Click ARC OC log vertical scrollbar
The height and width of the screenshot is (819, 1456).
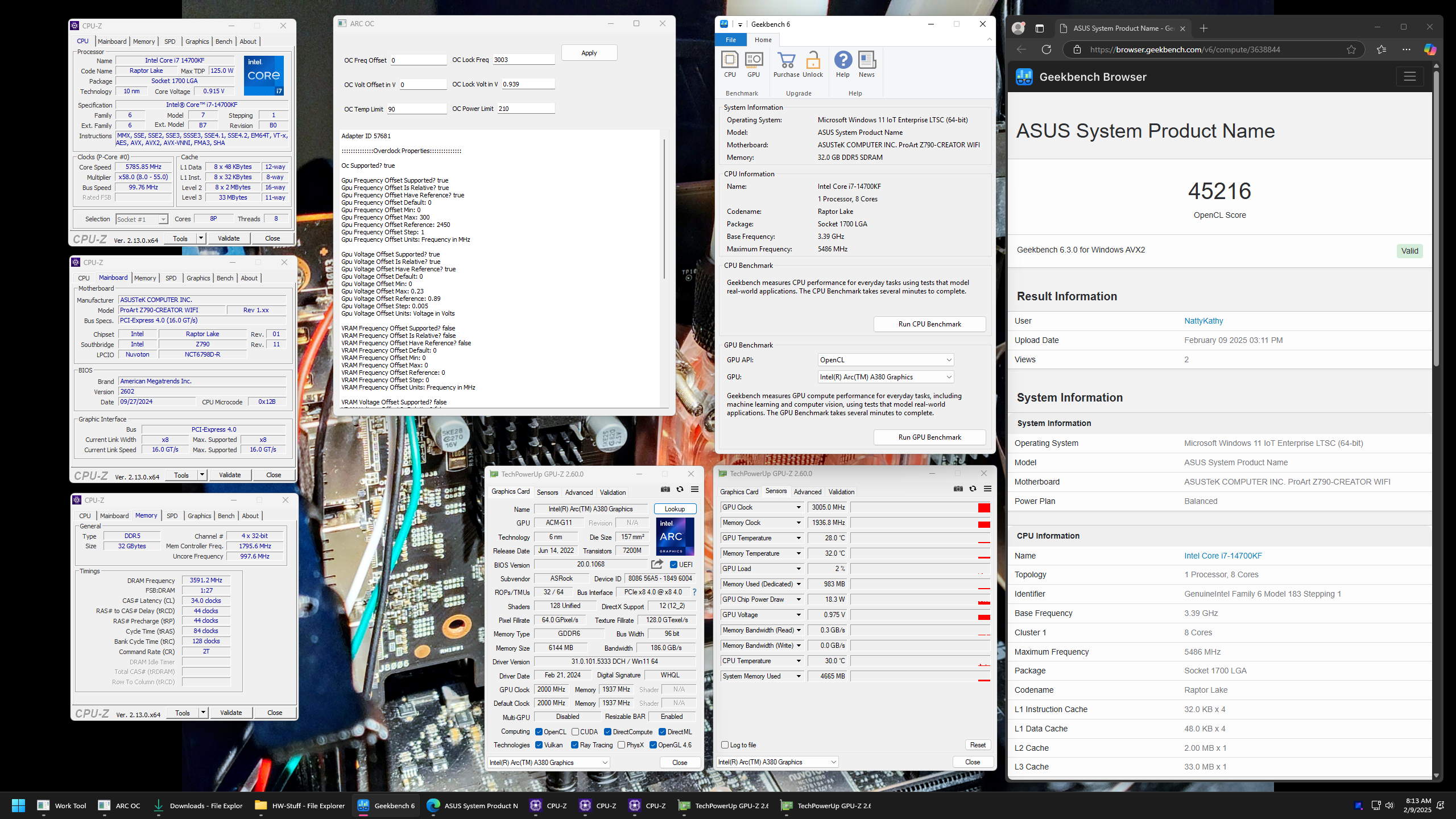click(664, 208)
